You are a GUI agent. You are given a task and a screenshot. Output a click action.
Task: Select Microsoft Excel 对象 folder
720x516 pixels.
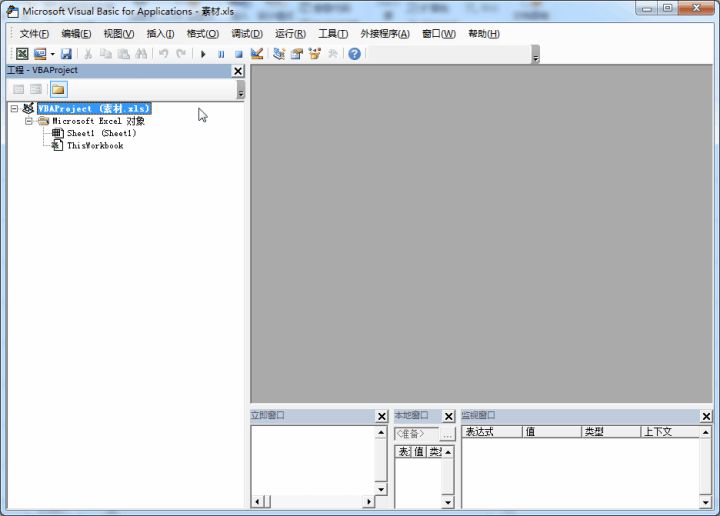tap(98, 121)
